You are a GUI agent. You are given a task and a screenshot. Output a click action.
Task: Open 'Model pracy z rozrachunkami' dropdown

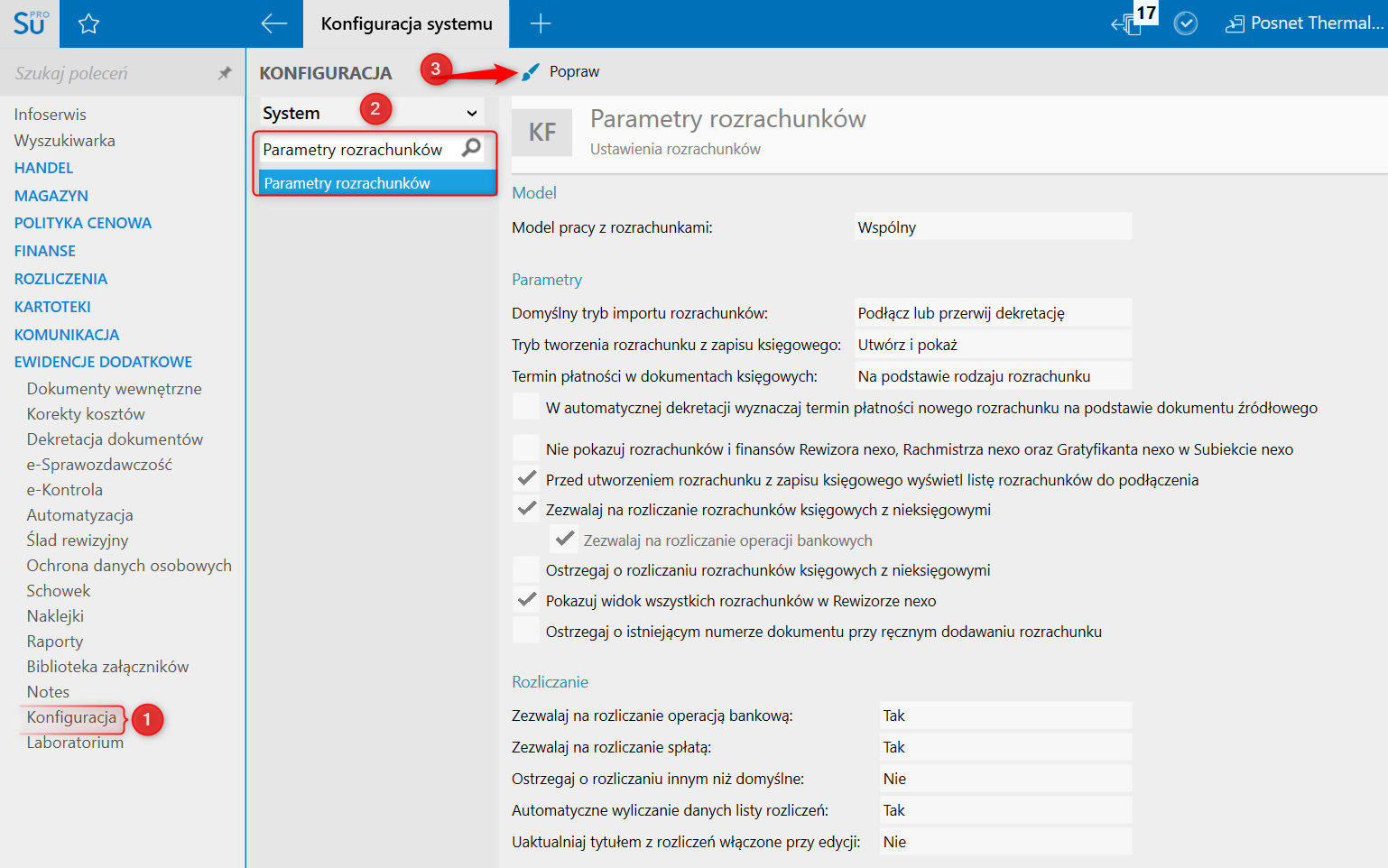[x=992, y=227]
